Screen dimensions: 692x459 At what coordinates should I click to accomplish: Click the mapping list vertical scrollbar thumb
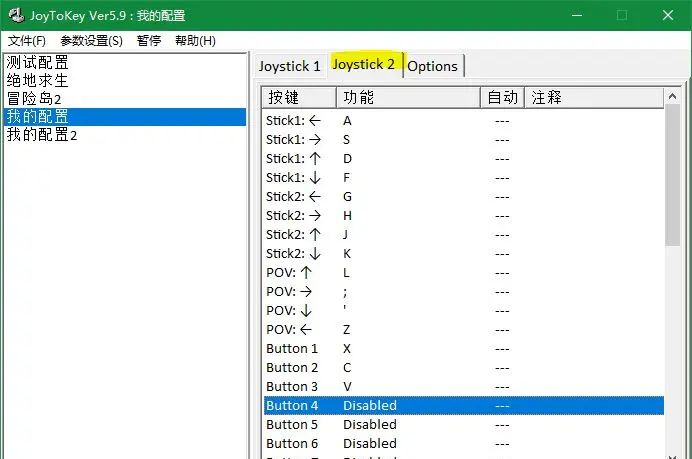click(x=672, y=175)
